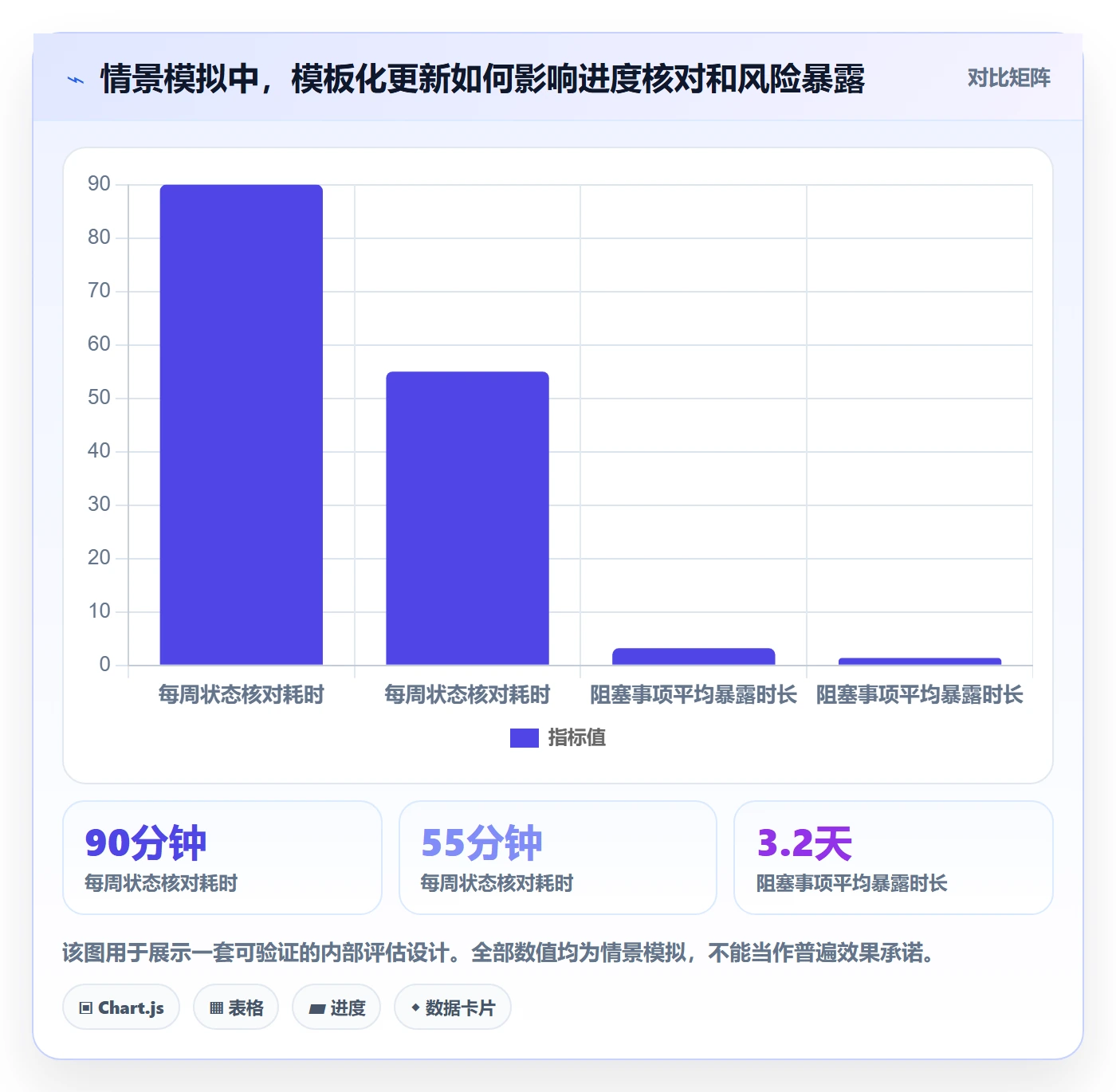Click the 对比矩阵 label in the header
1116x1092 pixels.
coord(1008,78)
